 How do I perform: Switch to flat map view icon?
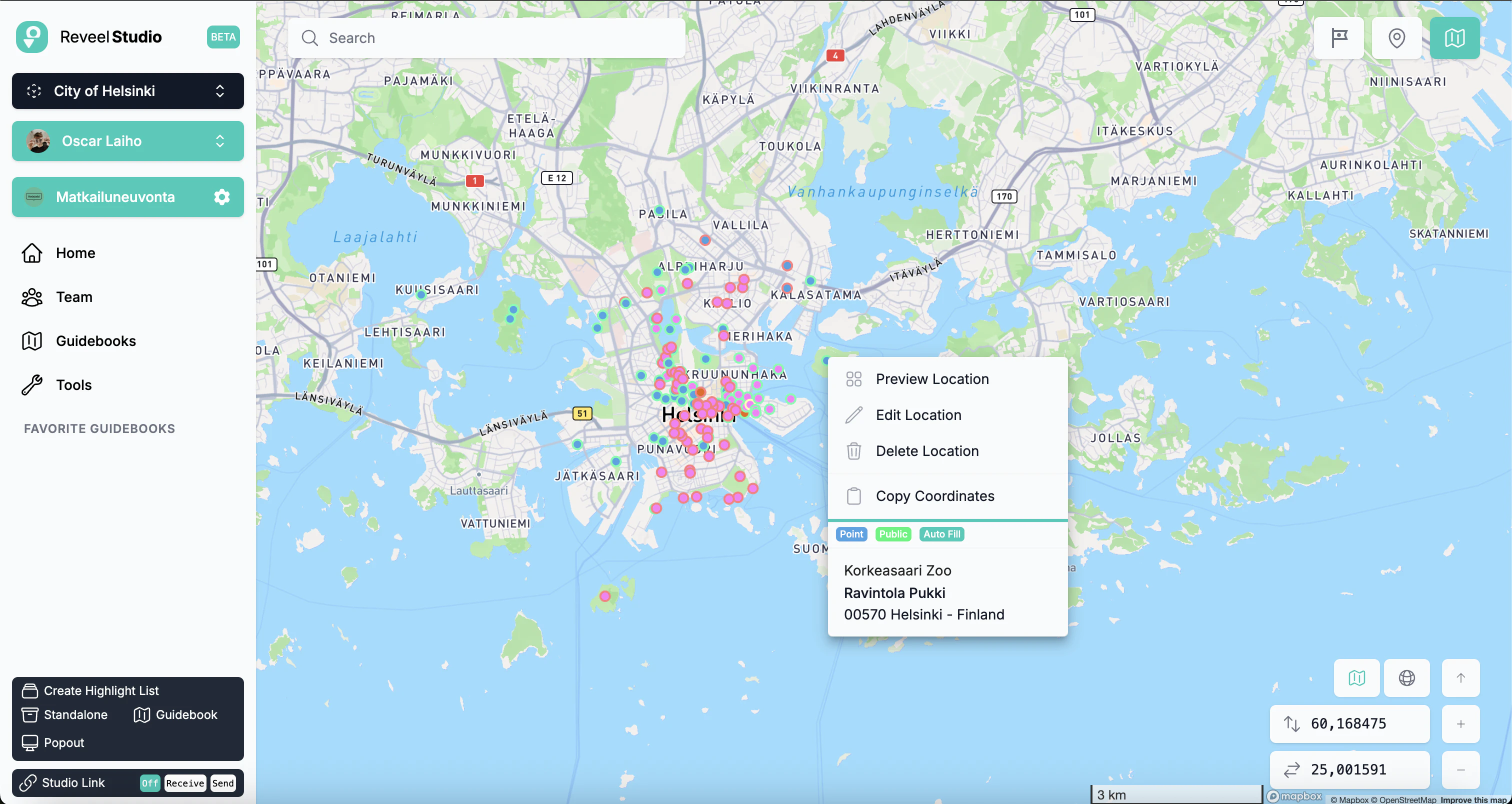click(1356, 678)
